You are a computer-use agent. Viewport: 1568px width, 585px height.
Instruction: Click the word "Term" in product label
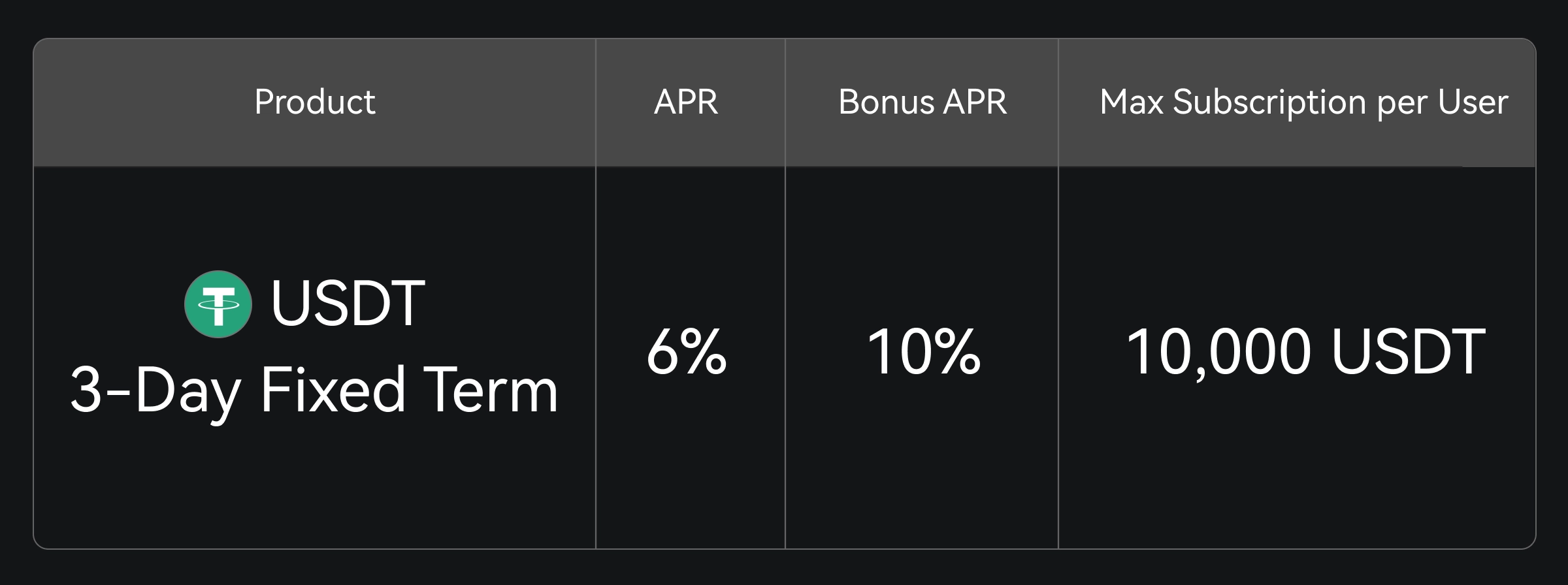click(x=491, y=390)
